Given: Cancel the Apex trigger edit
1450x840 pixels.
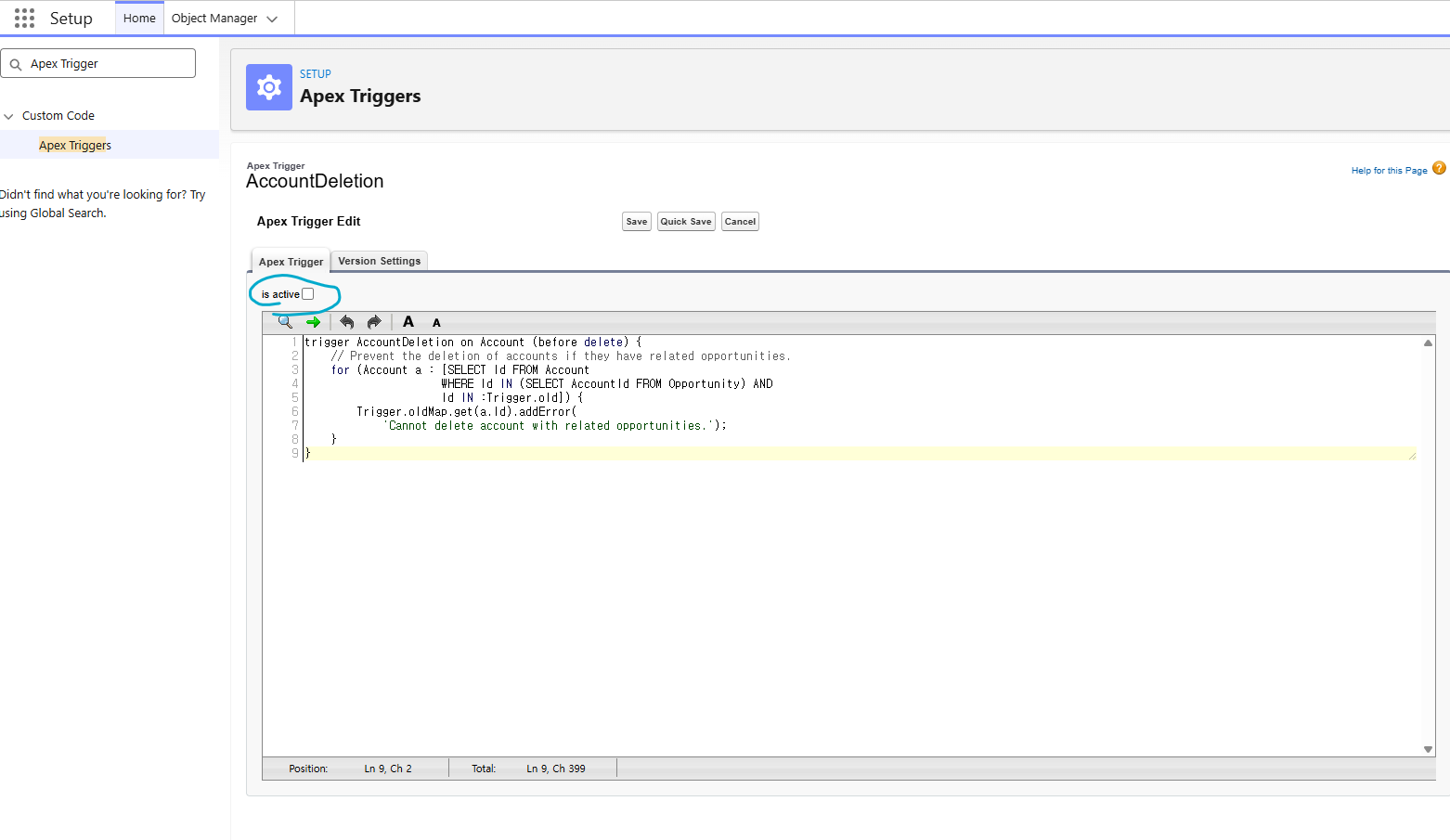Looking at the screenshot, I should click(x=740, y=222).
